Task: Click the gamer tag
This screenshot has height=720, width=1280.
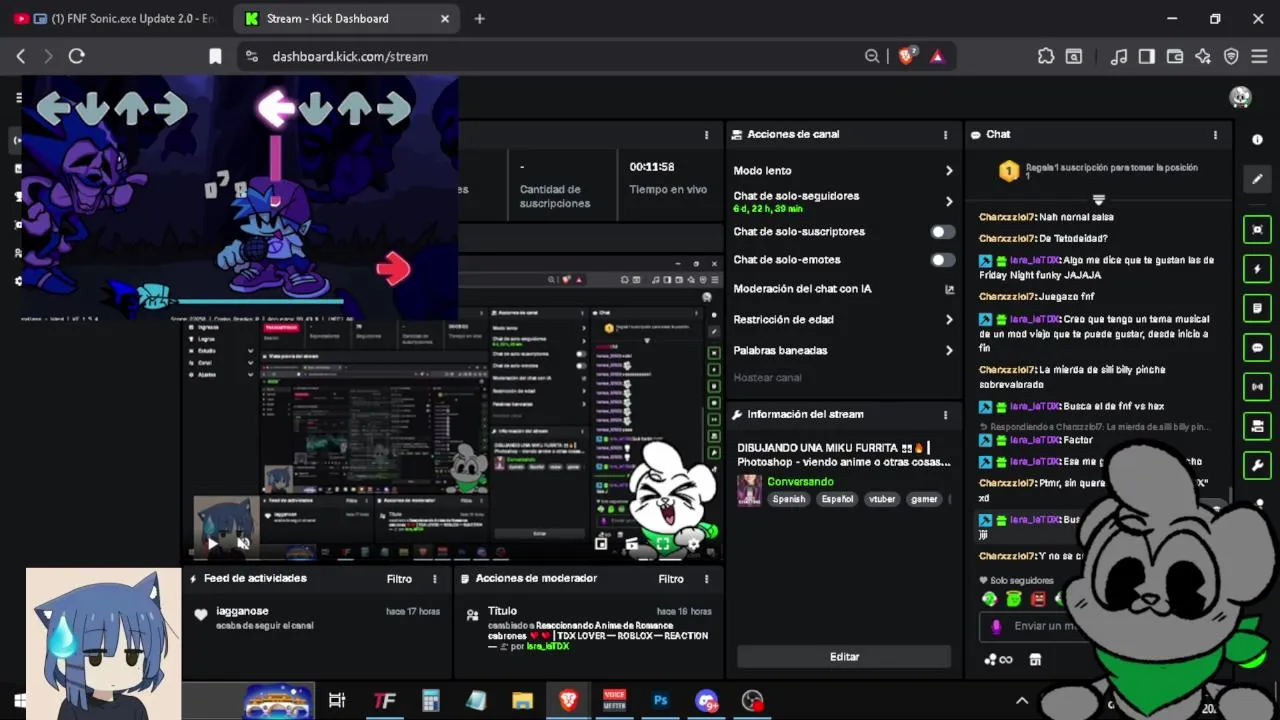Action: tap(924, 499)
